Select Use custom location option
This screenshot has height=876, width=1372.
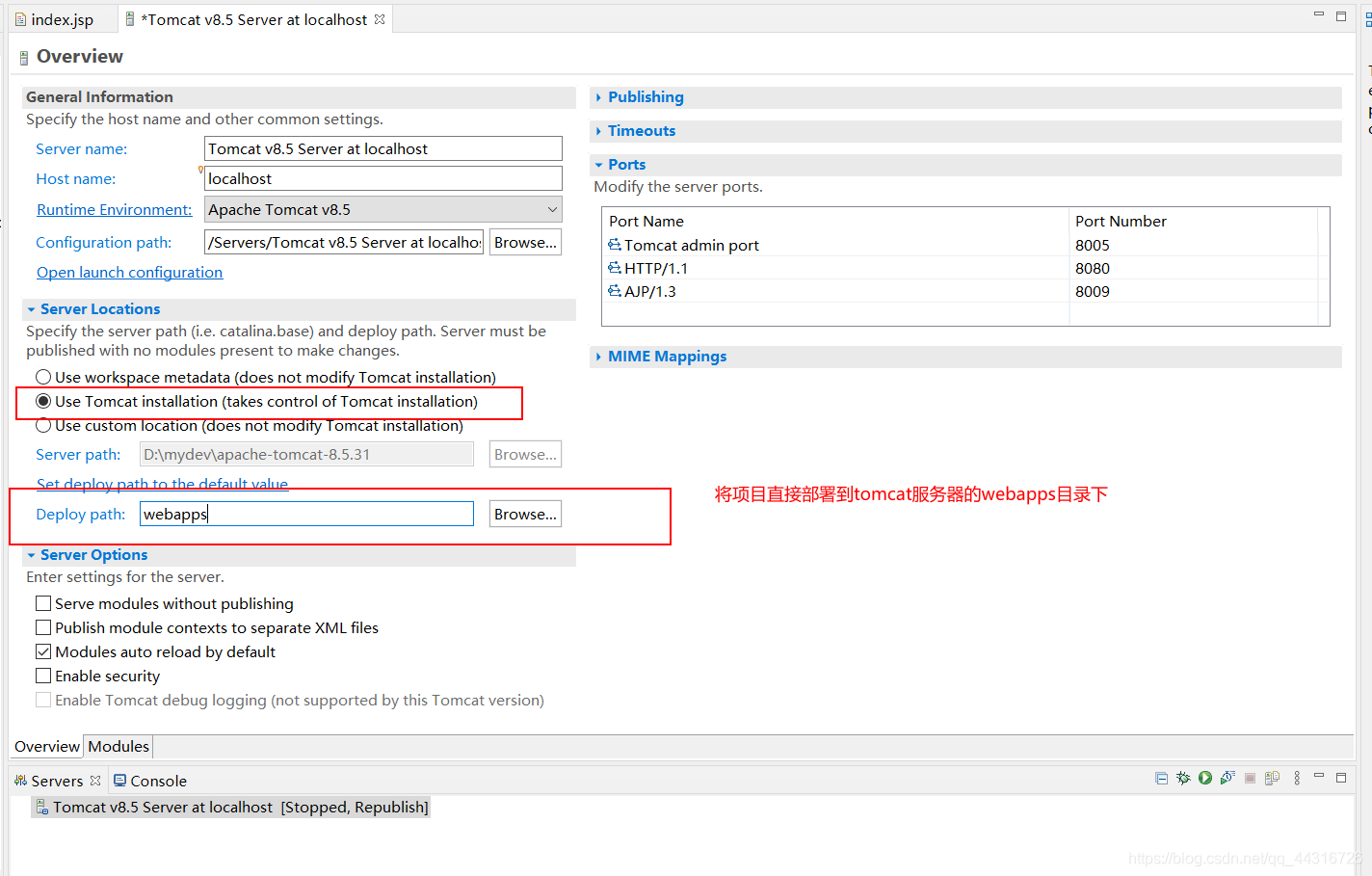point(43,425)
